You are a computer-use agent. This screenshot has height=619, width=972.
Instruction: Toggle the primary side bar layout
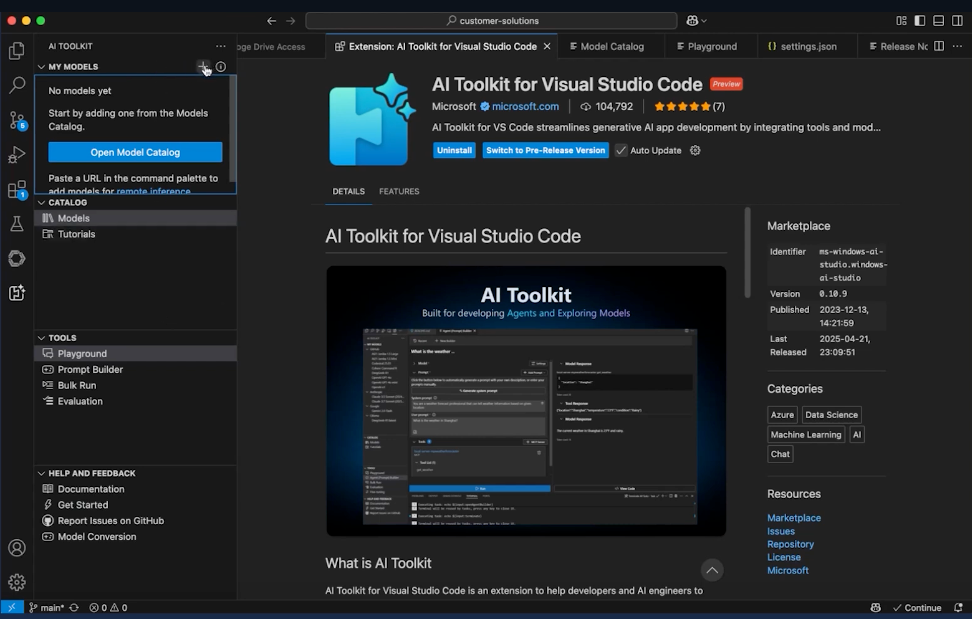tap(920, 20)
